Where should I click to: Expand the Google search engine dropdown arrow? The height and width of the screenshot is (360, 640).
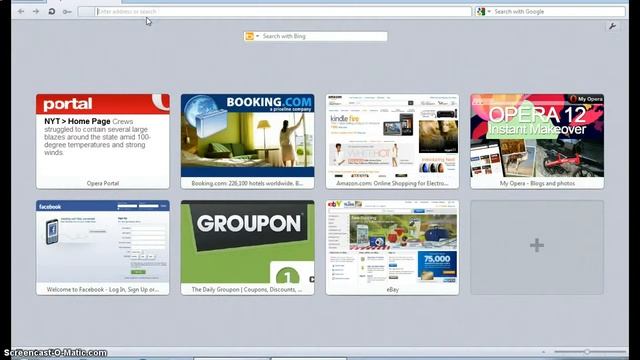coord(489,11)
